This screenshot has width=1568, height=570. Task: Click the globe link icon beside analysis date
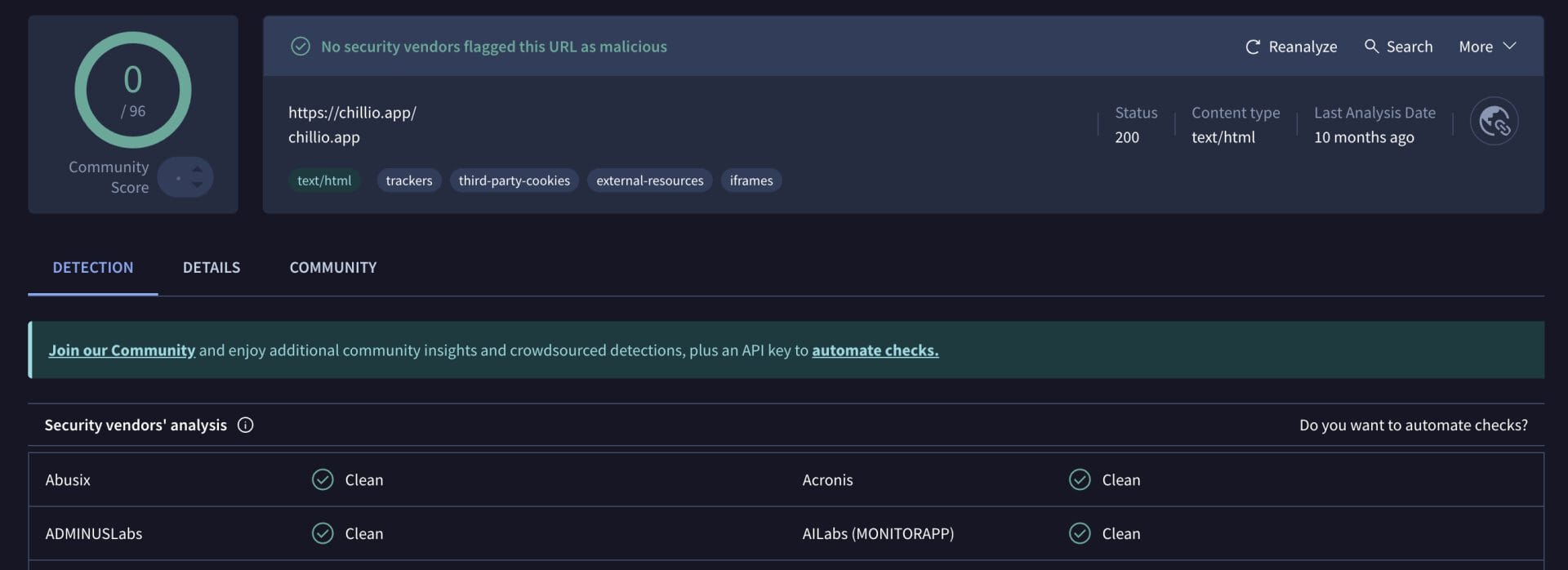coord(1494,121)
